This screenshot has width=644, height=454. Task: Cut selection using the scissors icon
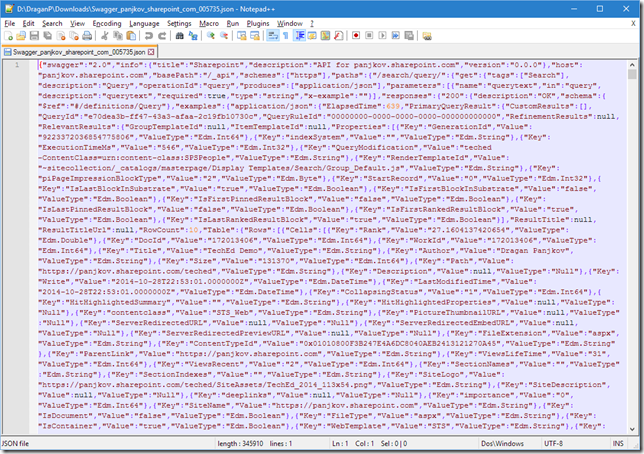coord(105,36)
